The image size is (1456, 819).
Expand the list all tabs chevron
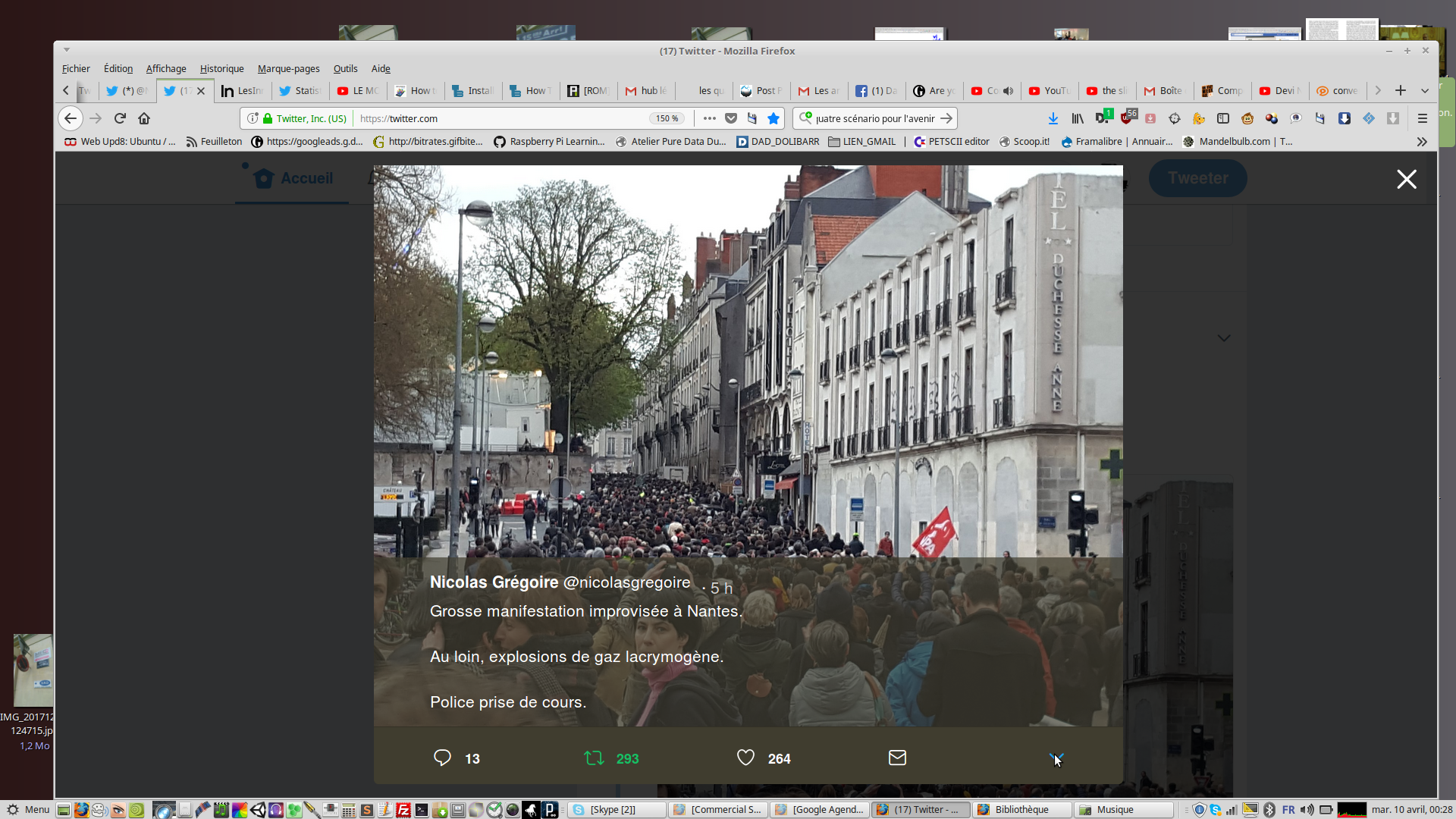pos(1425,90)
